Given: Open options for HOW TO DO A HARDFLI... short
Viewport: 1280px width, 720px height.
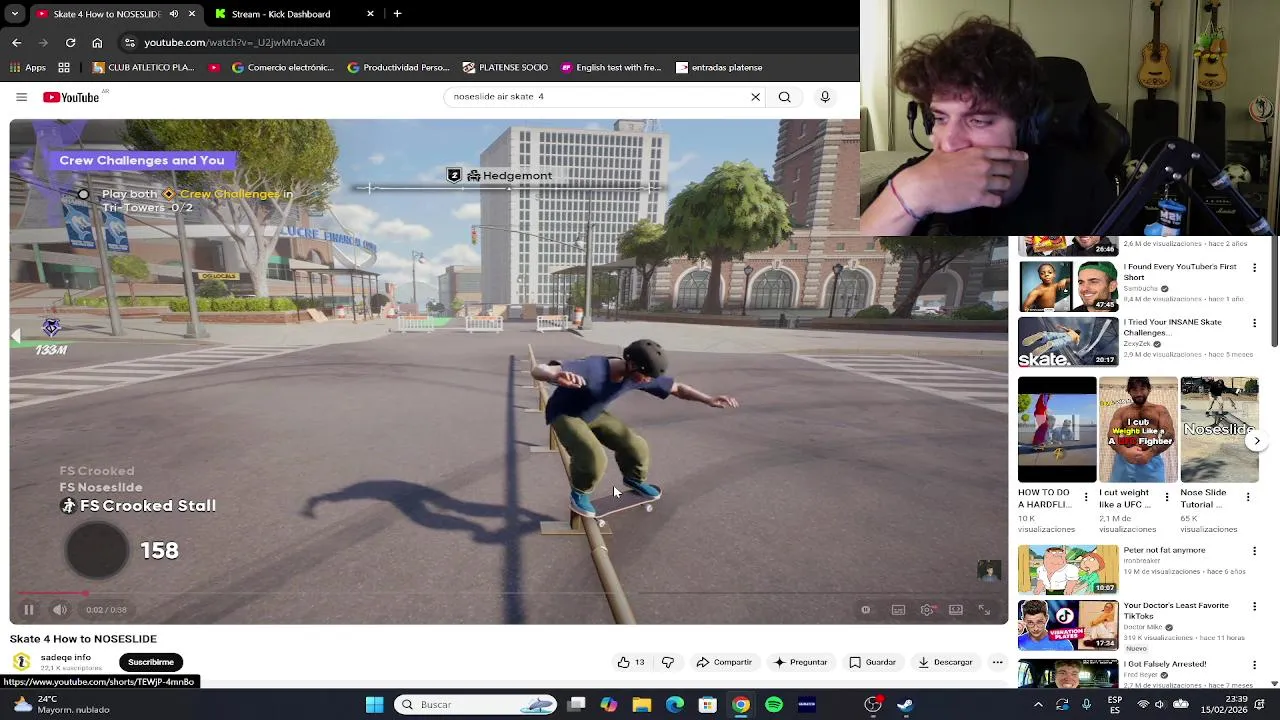Looking at the screenshot, I should point(1087,497).
